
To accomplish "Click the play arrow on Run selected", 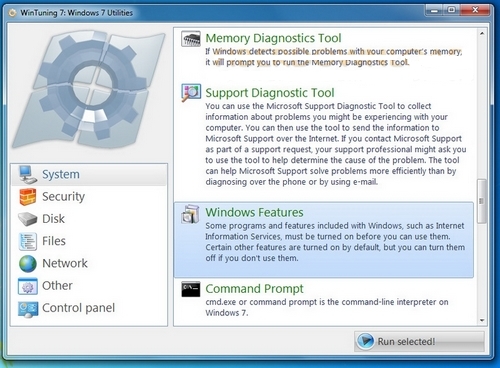I will [366, 341].
